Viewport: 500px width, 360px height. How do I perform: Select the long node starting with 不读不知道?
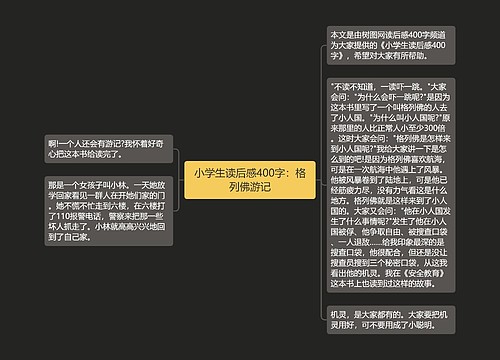point(391,185)
